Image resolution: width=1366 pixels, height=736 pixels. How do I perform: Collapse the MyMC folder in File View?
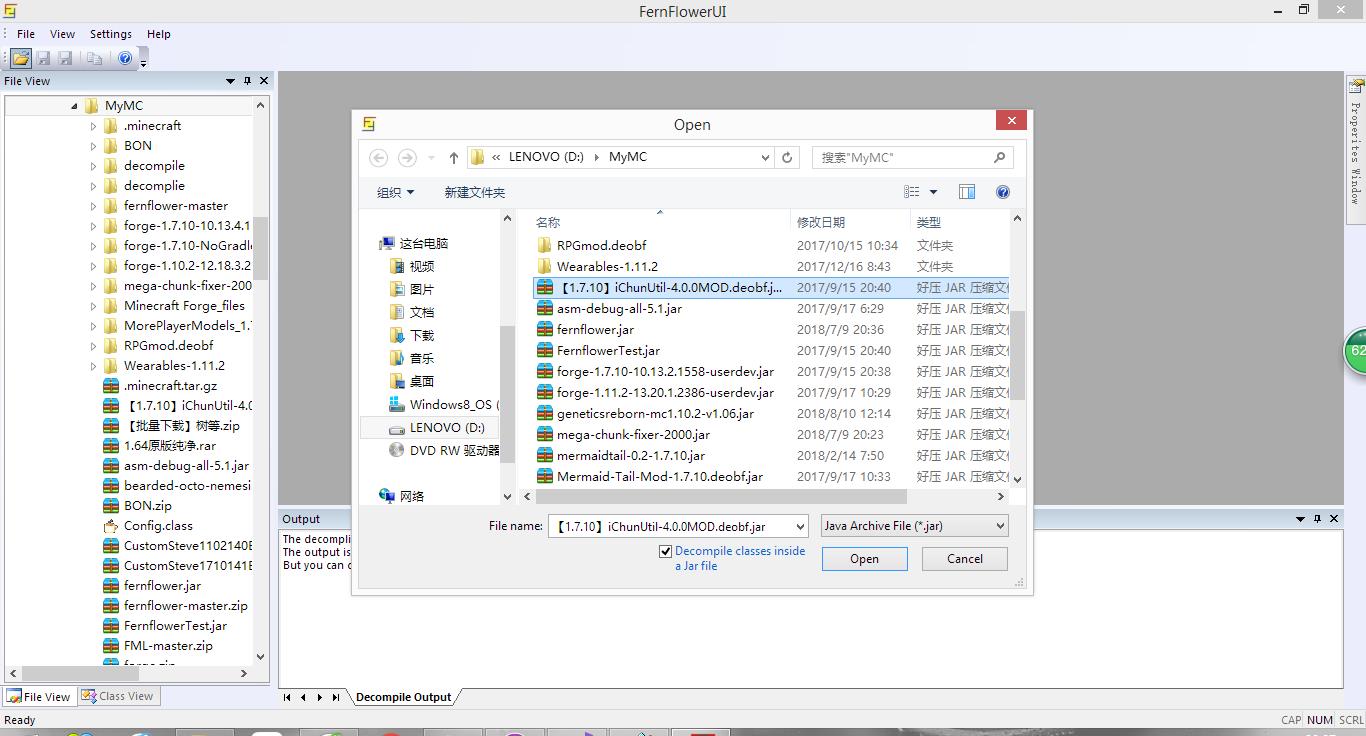click(74, 106)
